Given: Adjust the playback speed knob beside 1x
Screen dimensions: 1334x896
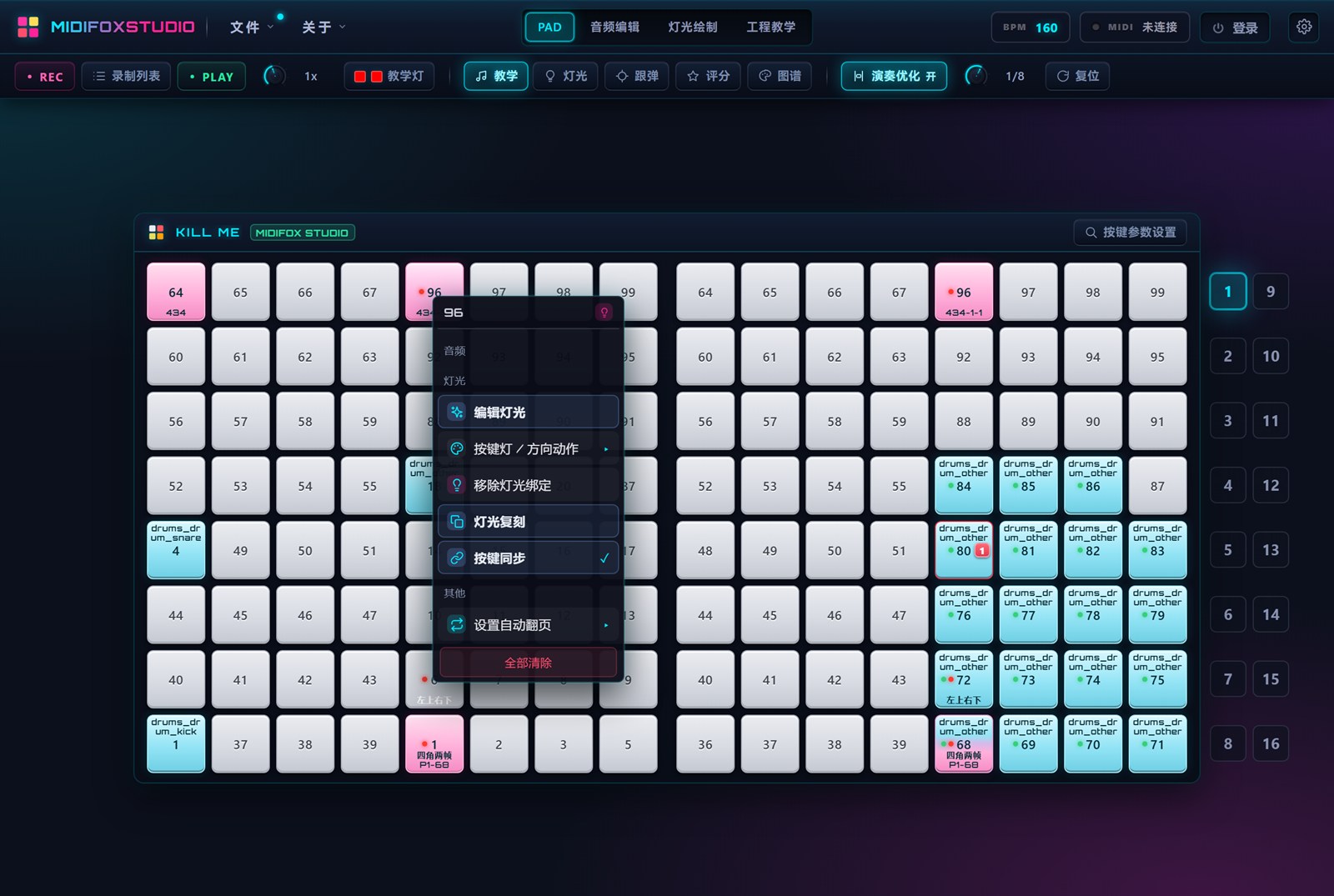Looking at the screenshot, I should coord(274,76).
